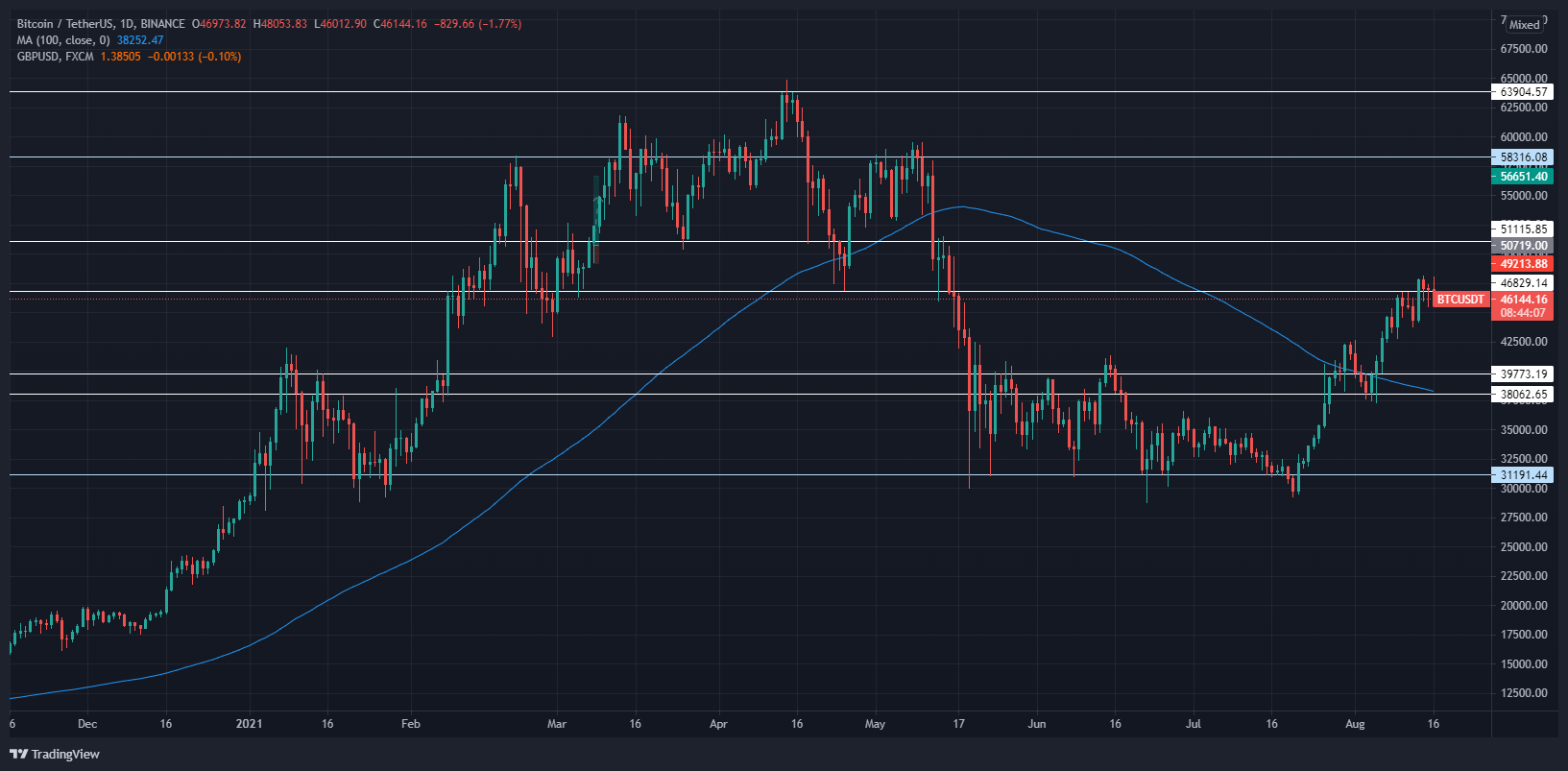Click the TradingView logo
This screenshot has width=1568, height=771.
pos(55,754)
